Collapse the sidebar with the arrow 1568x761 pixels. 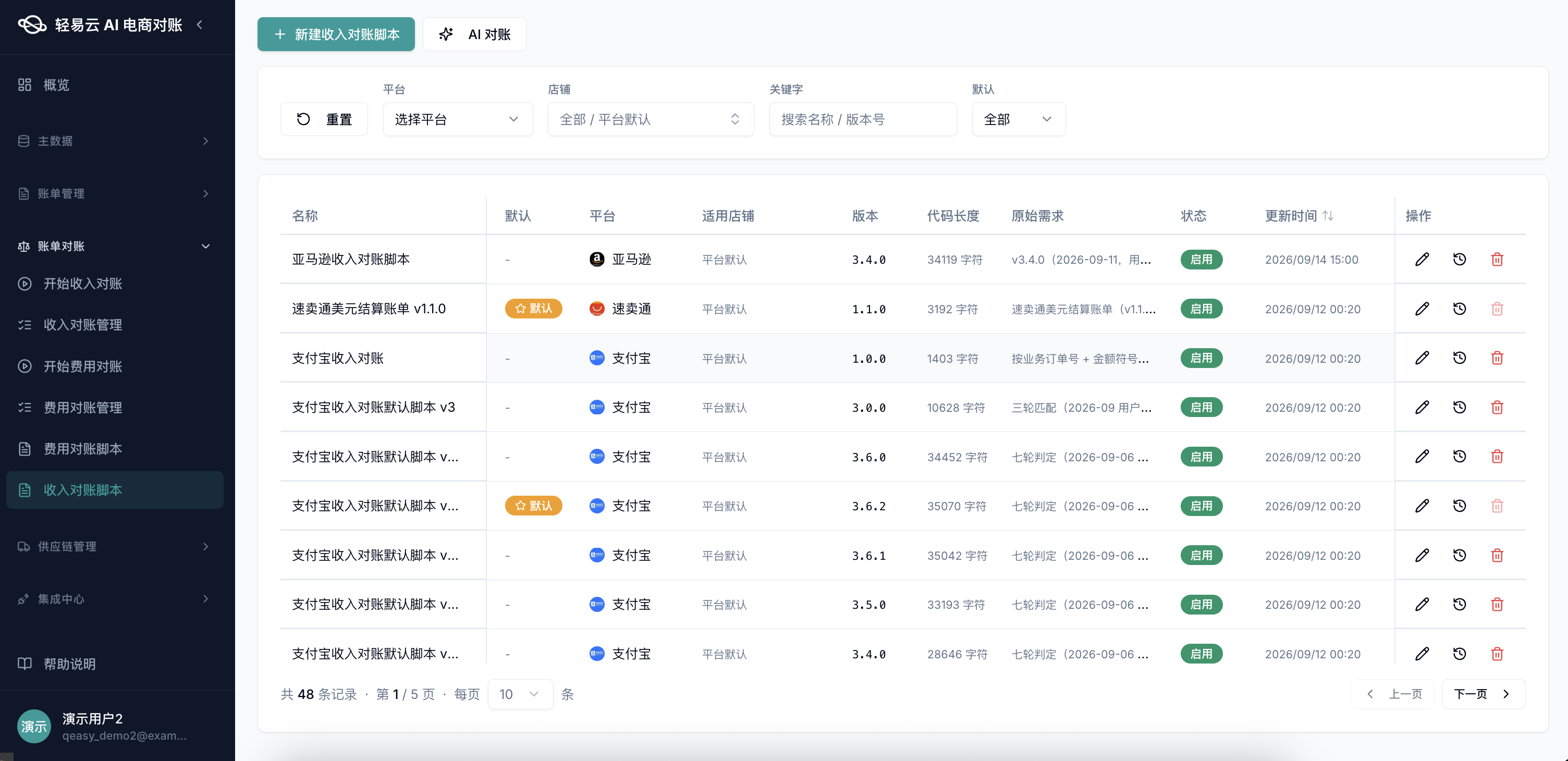coord(200,25)
